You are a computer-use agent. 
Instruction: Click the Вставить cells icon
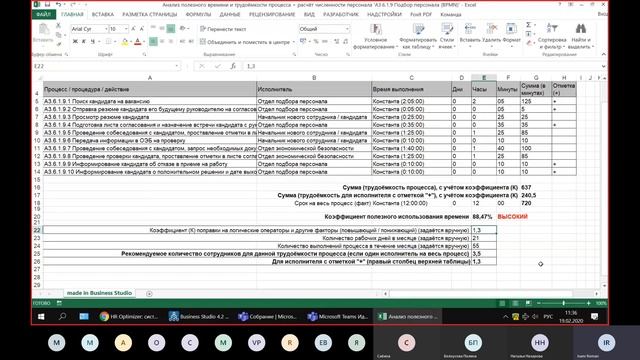point(470,29)
